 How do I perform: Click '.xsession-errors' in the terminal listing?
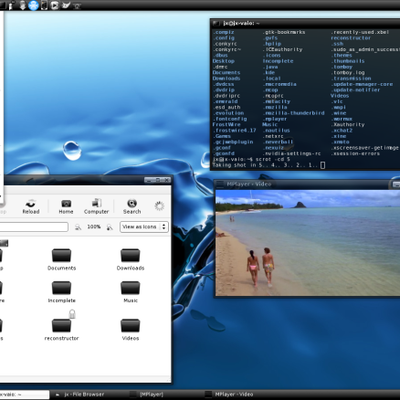pyautogui.click(x=355, y=153)
